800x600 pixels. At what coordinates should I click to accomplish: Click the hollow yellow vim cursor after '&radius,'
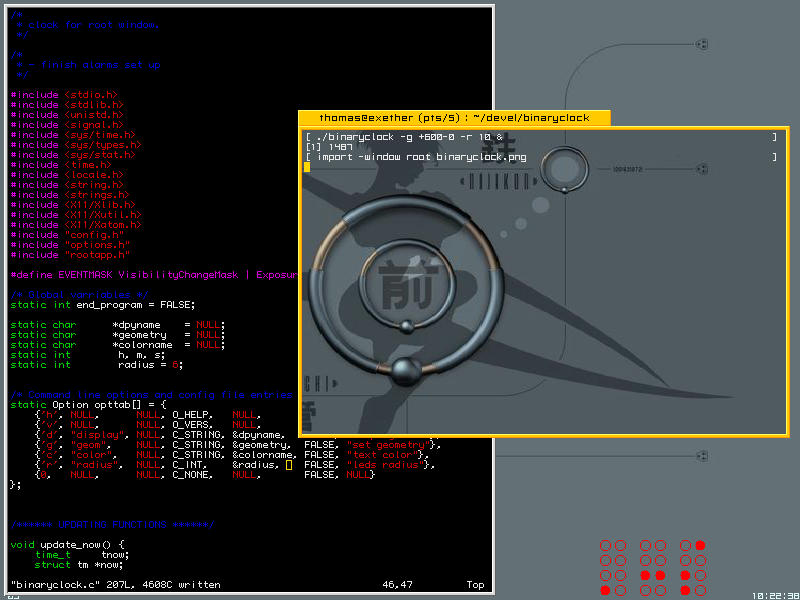pyautogui.click(x=289, y=465)
